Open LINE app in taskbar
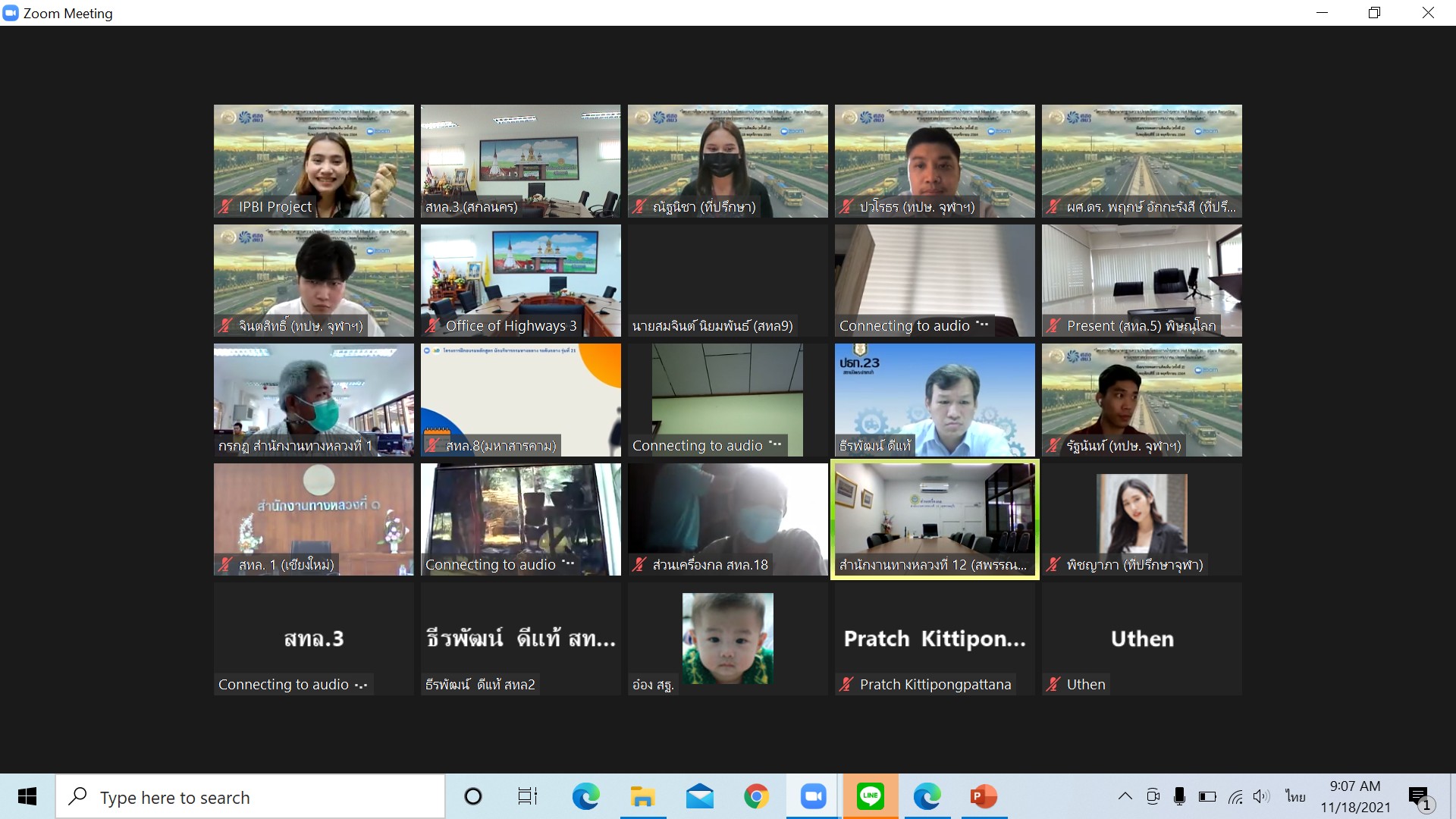The image size is (1456, 819). (870, 796)
